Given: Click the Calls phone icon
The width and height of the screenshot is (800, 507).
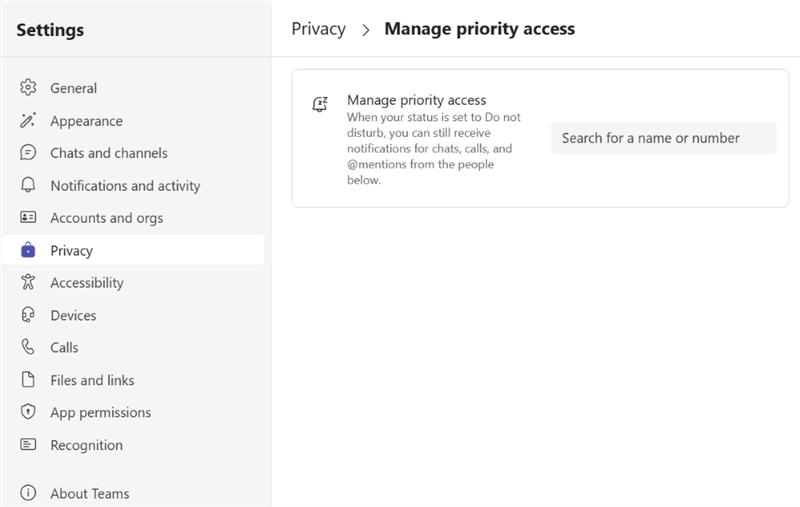Looking at the screenshot, I should tap(28, 348).
